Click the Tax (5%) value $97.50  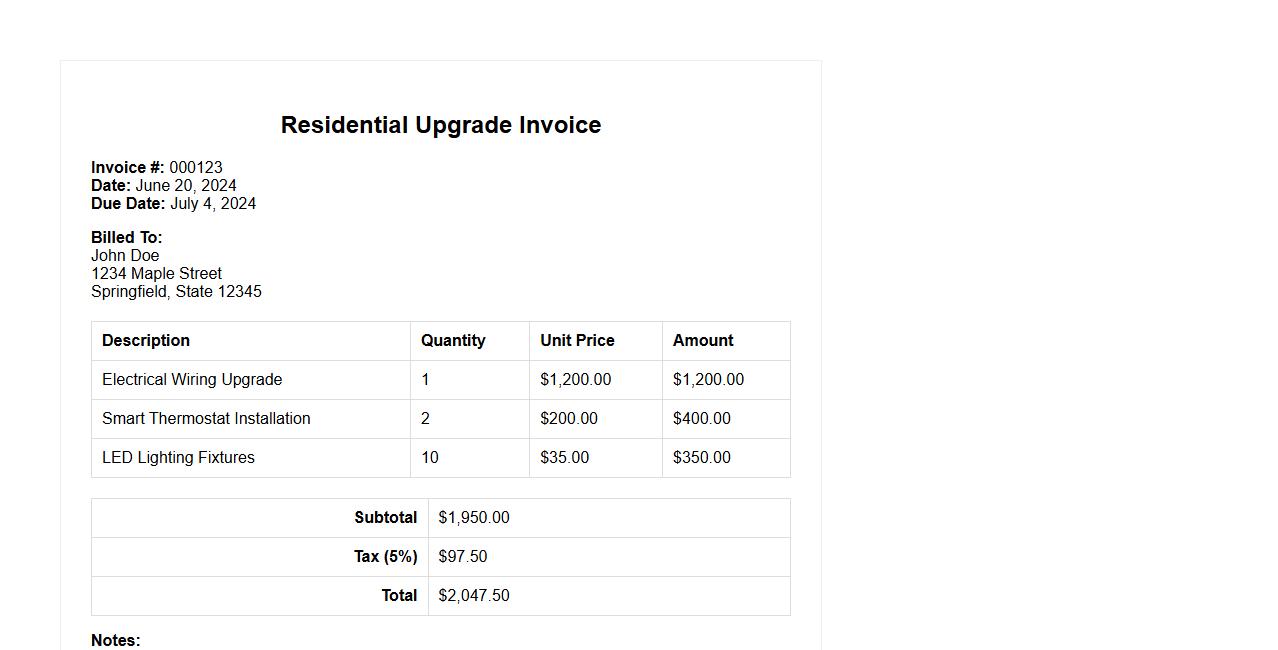pyautogui.click(x=463, y=557)
